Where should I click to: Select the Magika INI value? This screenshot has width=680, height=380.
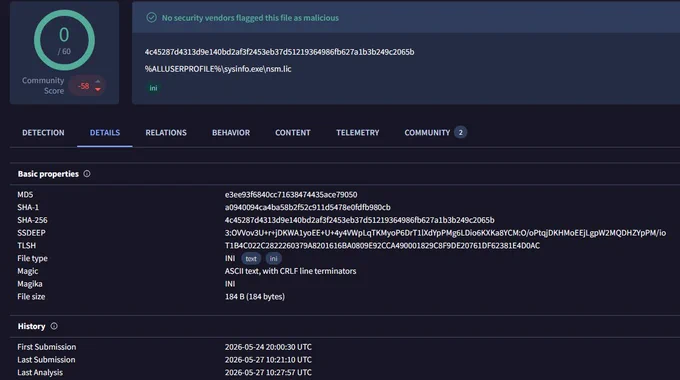pos(230,284)
